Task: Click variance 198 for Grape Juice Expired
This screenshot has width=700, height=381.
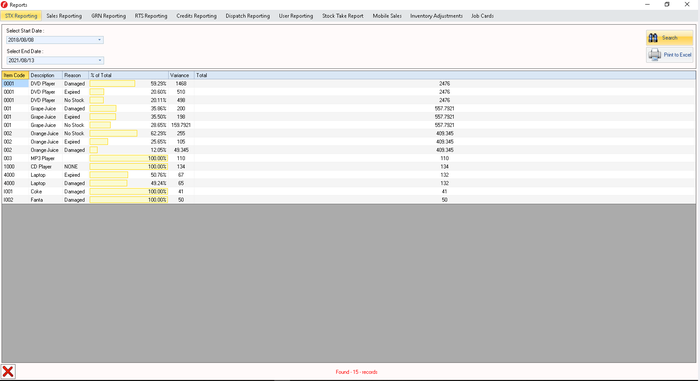Action: [x=181, y=117]
